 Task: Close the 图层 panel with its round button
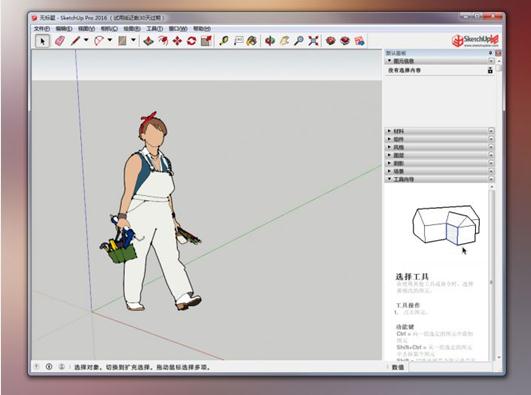point(491,155)
